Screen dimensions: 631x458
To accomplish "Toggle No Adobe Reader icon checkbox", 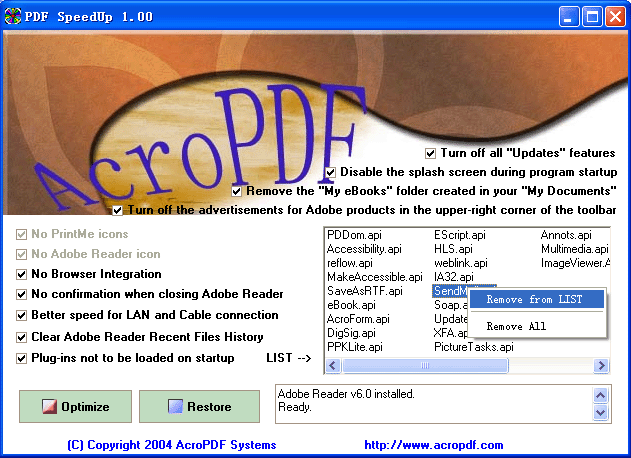I will pyautogui.click(x=21, y=254).
